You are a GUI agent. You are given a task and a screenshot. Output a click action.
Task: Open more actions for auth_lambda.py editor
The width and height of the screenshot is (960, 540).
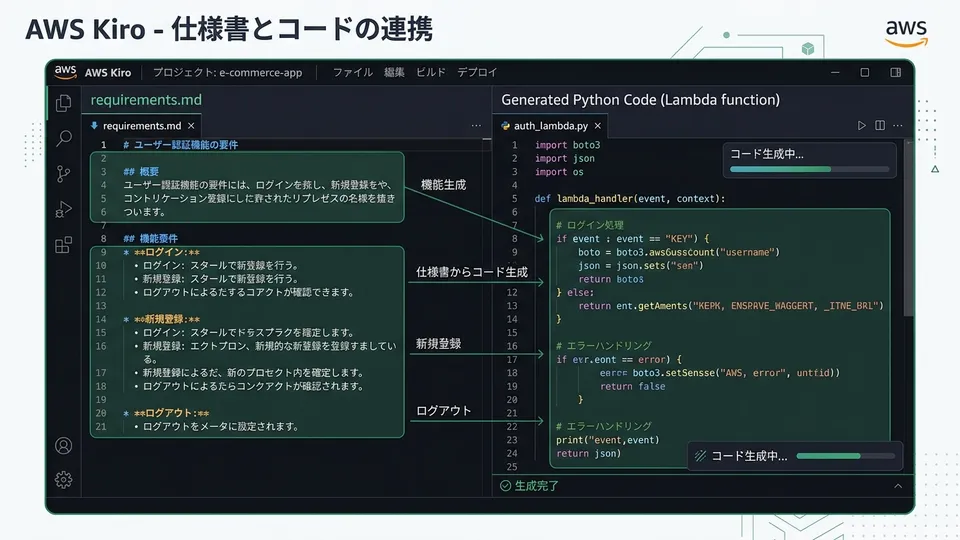(x=898, y=126)
